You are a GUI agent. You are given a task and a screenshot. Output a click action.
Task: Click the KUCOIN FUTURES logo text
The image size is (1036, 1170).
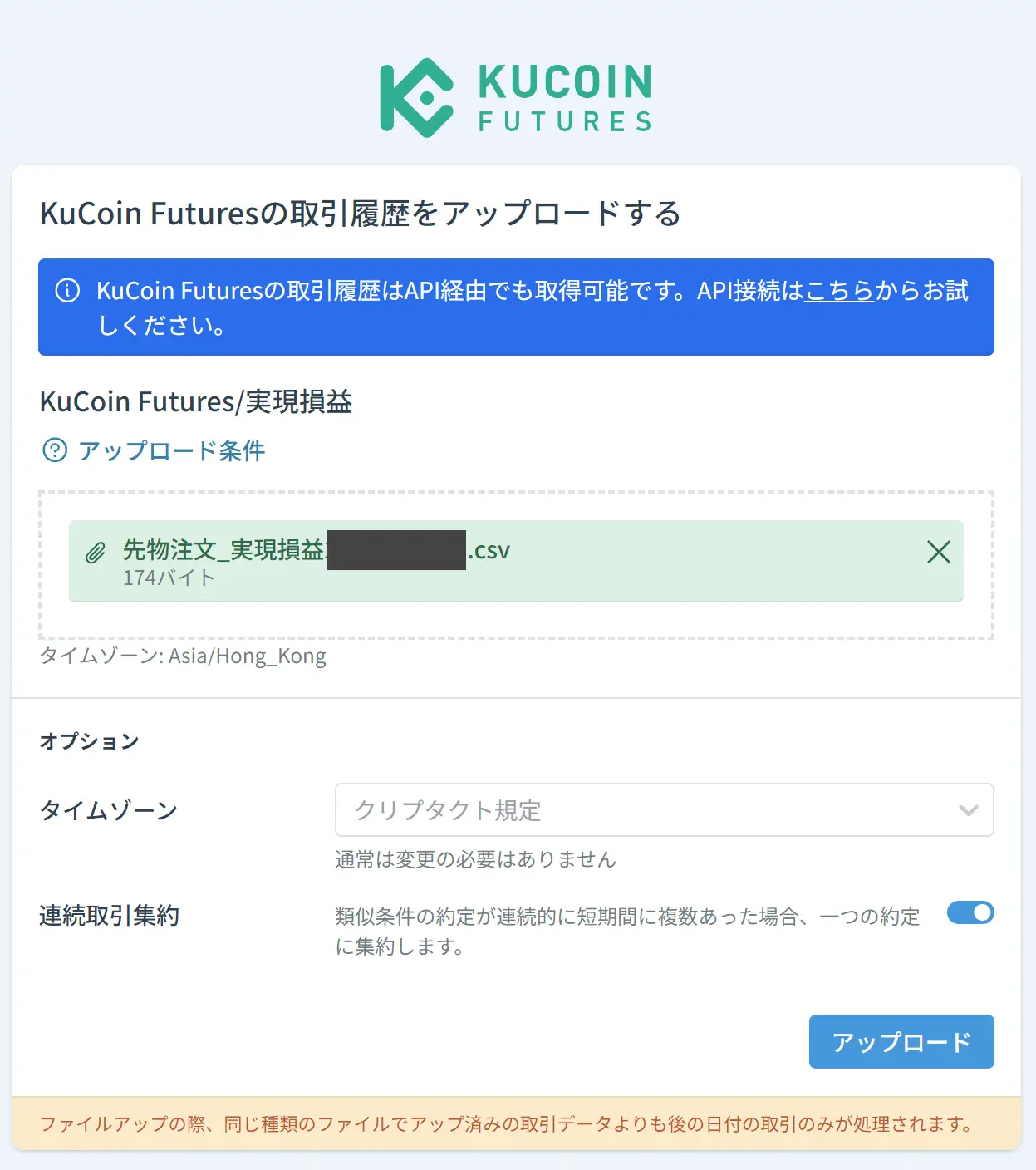565,98
